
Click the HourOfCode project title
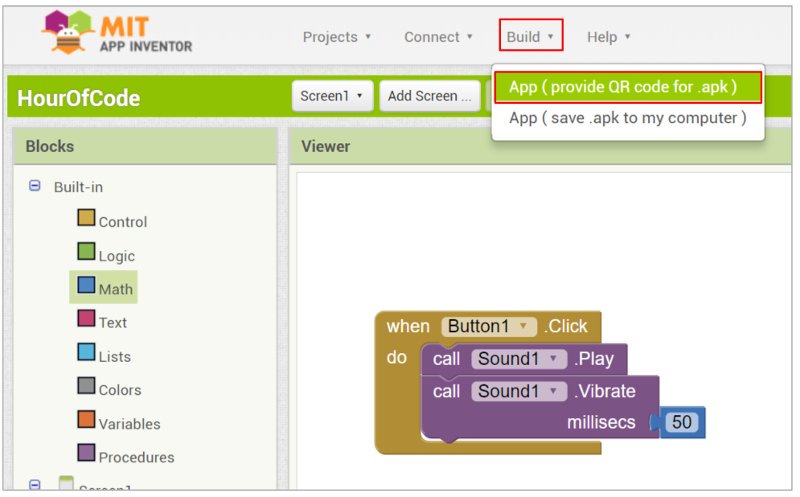pos(79,98)
